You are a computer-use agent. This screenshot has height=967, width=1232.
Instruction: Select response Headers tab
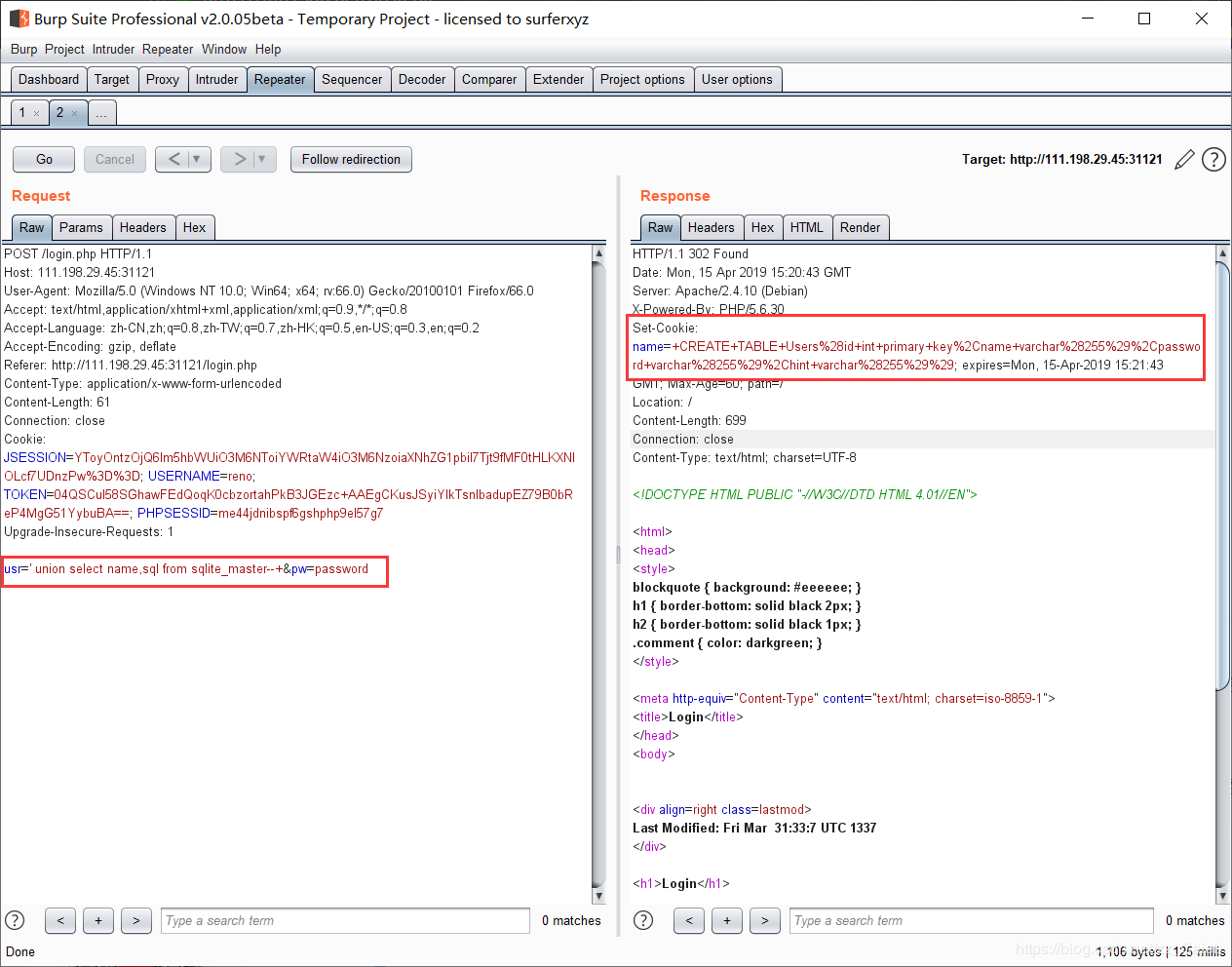point(712,227)
